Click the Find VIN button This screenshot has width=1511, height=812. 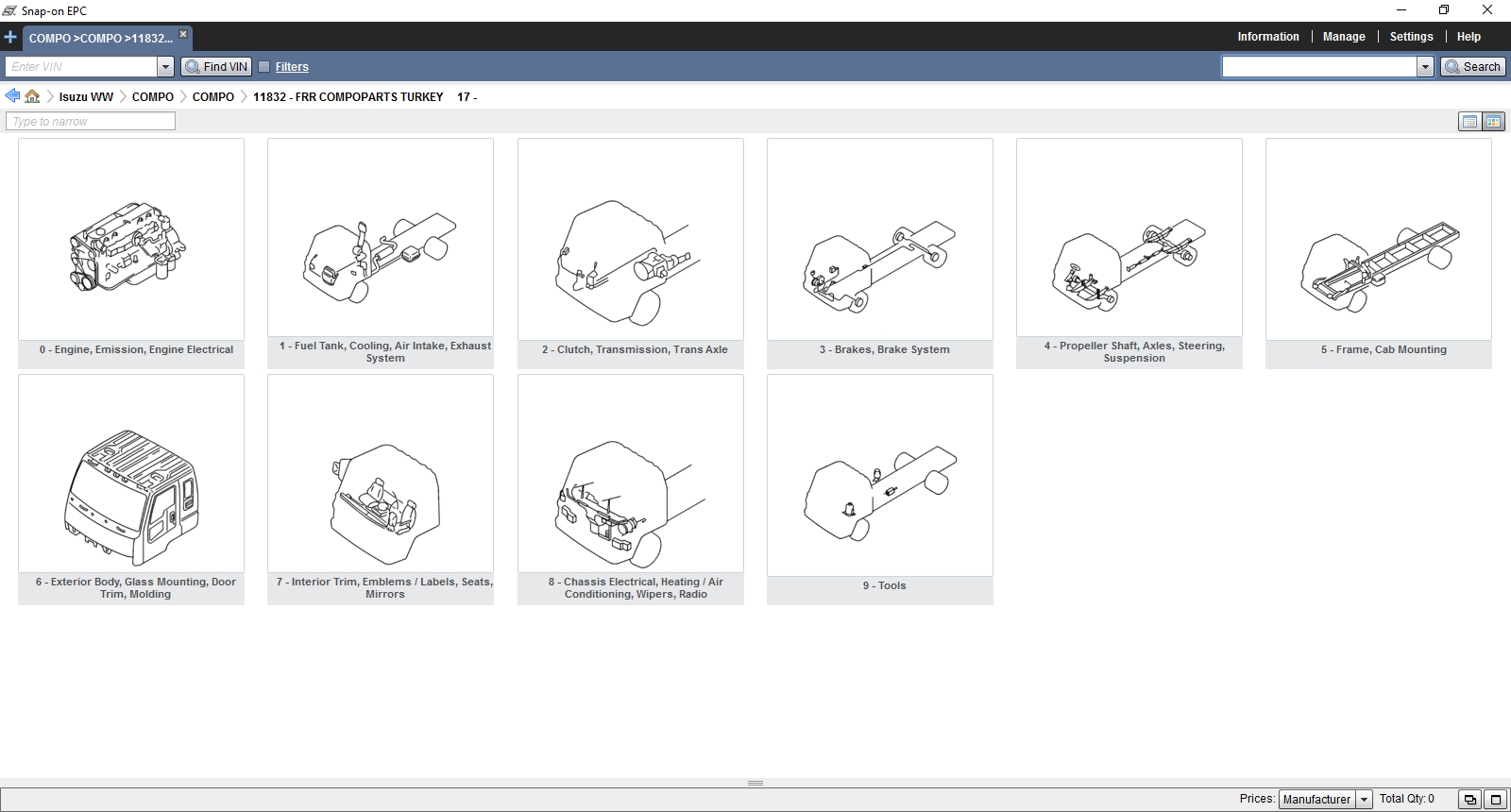(216, 67)
